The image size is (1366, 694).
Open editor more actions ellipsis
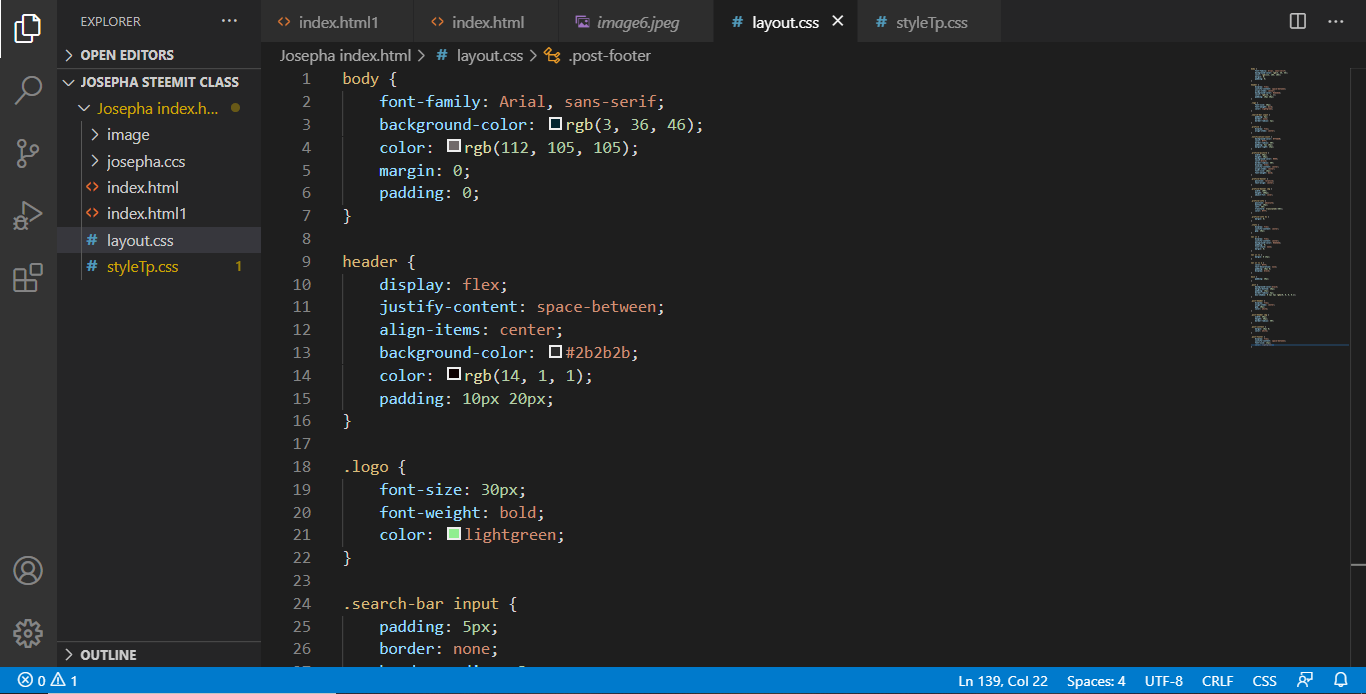(x=1336, y=21)
